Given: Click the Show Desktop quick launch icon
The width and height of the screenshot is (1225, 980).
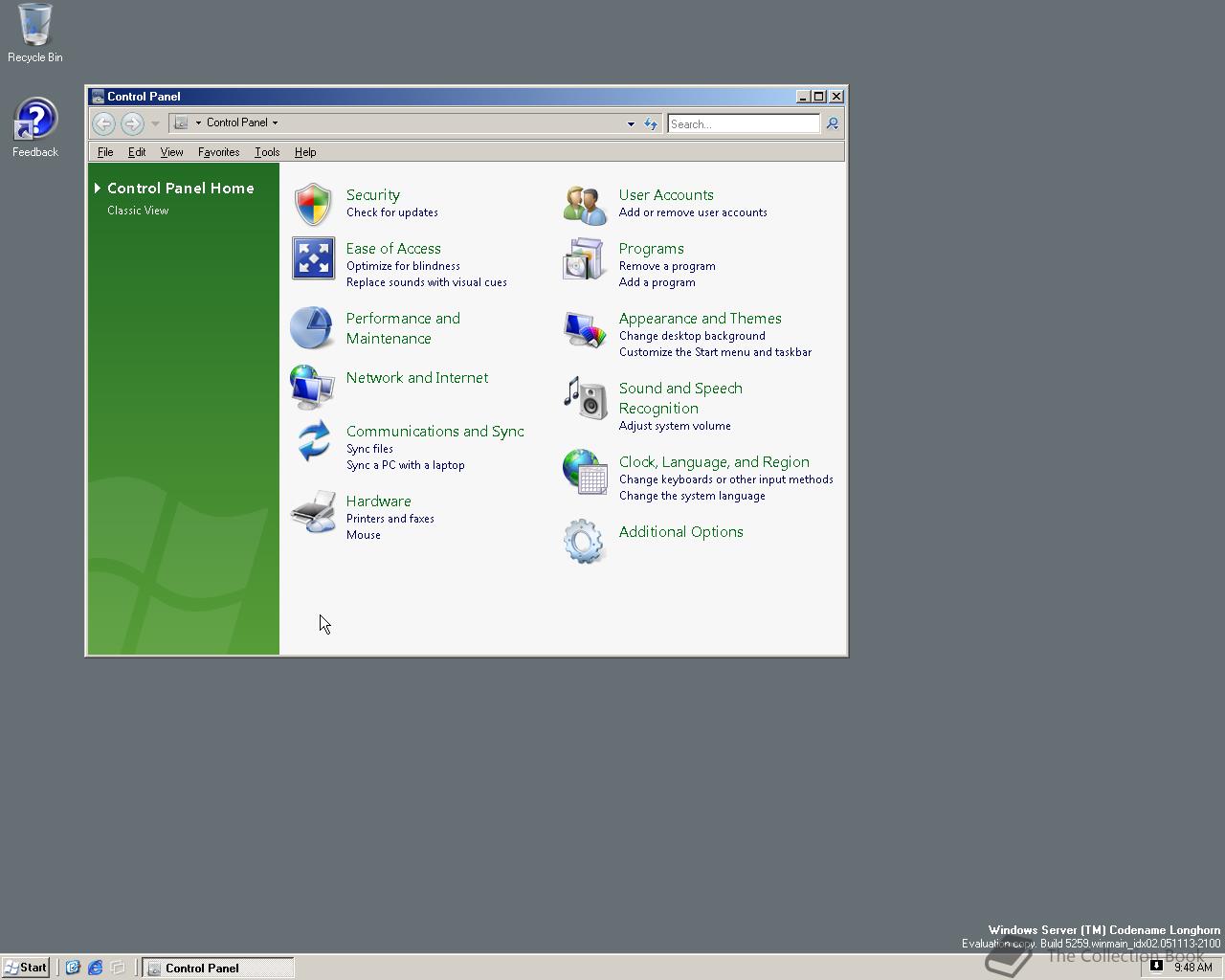Looking at the screenshot, I should click(x=118, y=968).
